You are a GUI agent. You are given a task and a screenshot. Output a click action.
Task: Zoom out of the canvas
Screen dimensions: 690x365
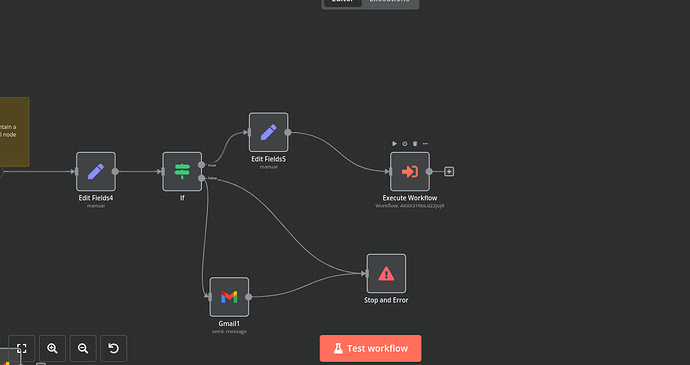click(83, 348)
